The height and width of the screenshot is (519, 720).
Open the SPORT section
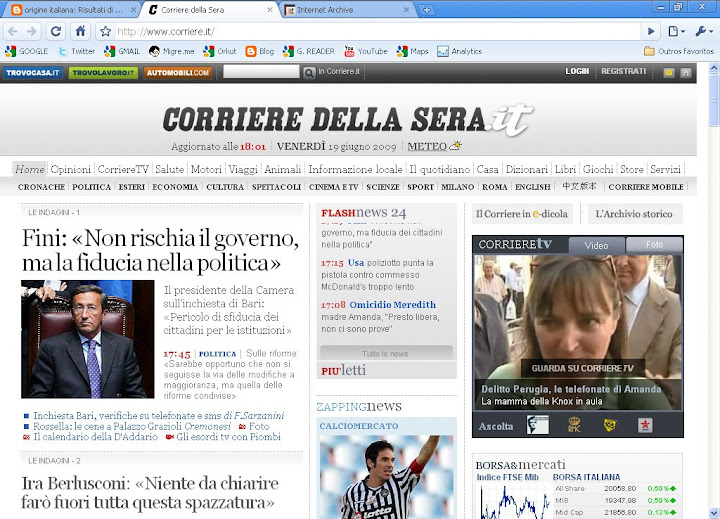420,187
